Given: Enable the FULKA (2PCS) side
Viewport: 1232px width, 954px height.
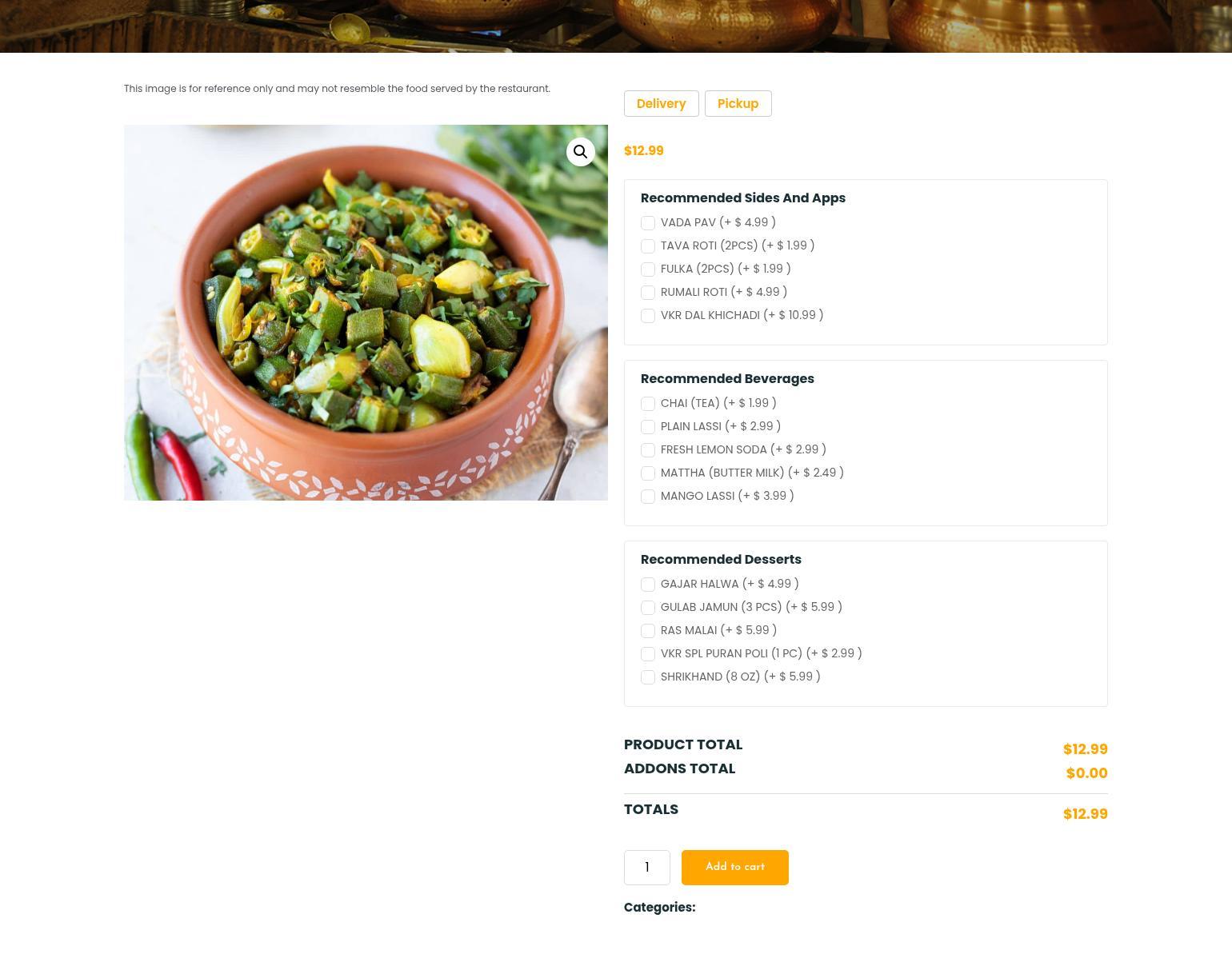Looking at the screenshot, I should 648,269.
